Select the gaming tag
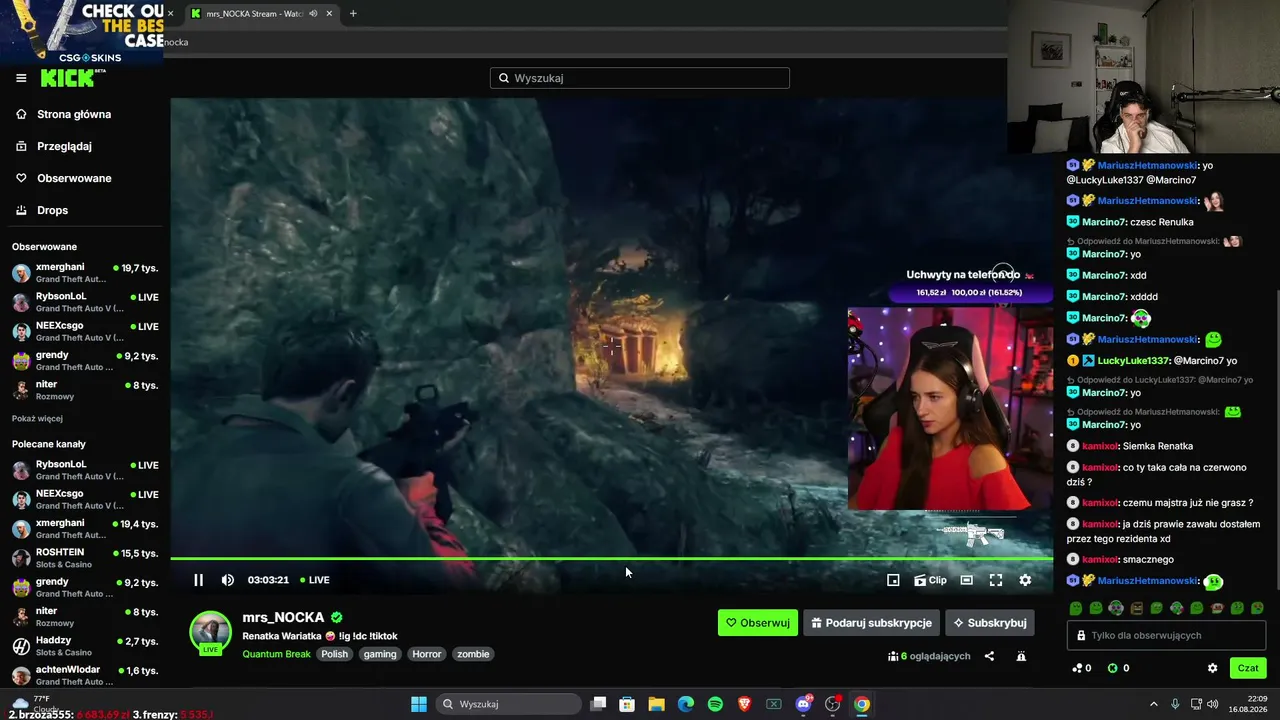The height and width of the screenshot is (720, 1280). [380, 654]
